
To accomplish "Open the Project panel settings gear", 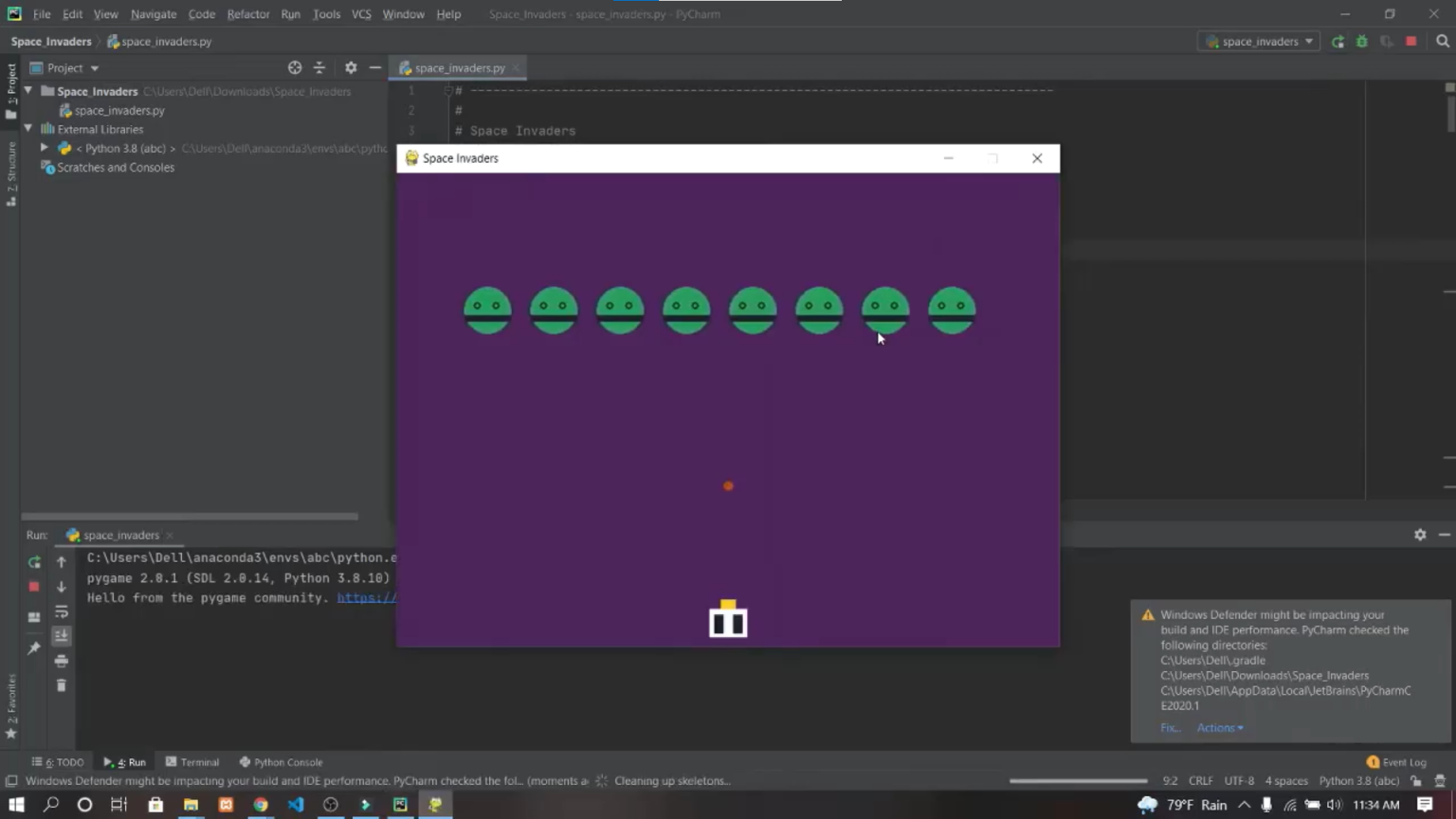I will (x=351, y=68).
